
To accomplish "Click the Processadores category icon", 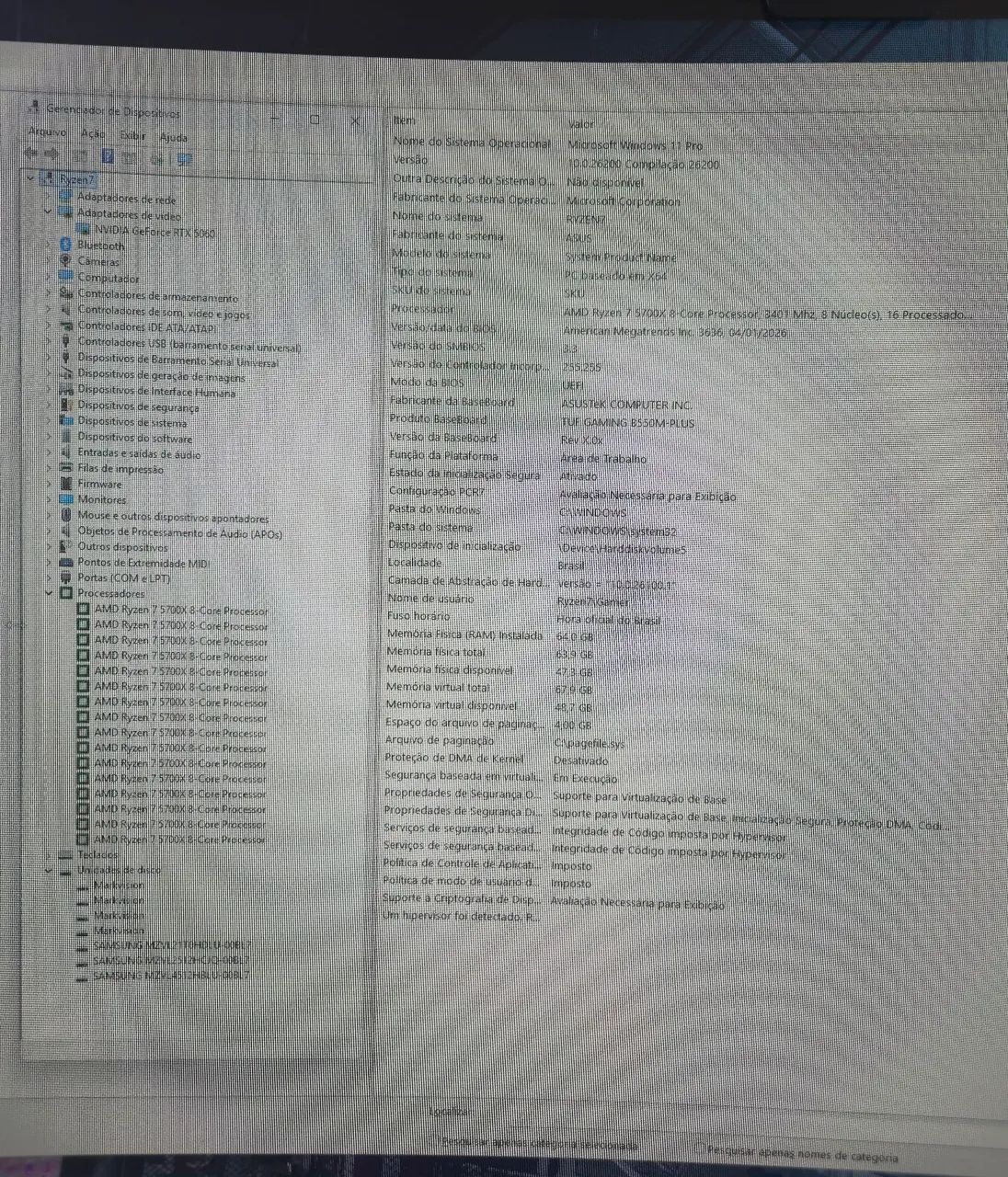I will pyautogui.click(x=65, y=593).
